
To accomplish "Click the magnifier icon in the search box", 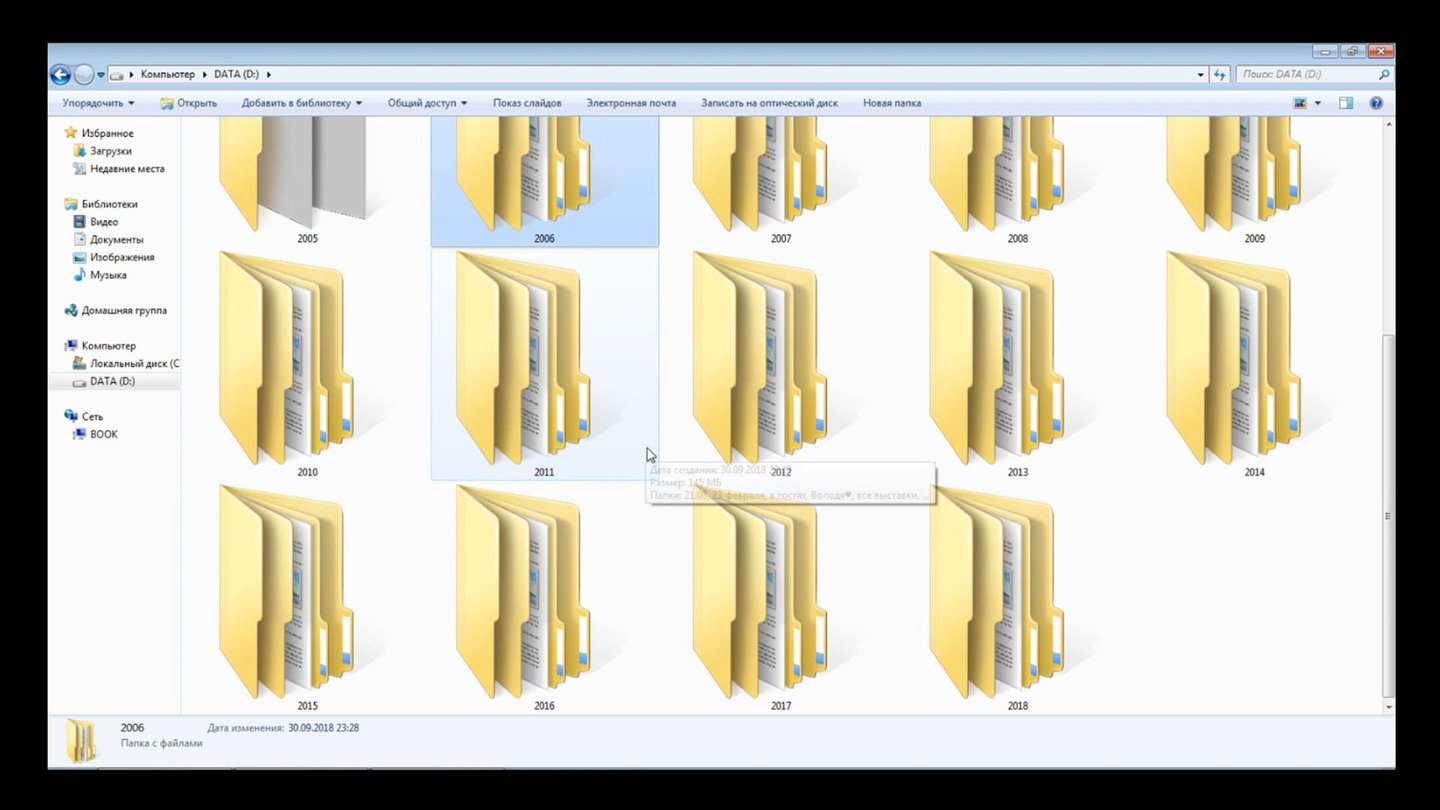I will coord(1384,75).
